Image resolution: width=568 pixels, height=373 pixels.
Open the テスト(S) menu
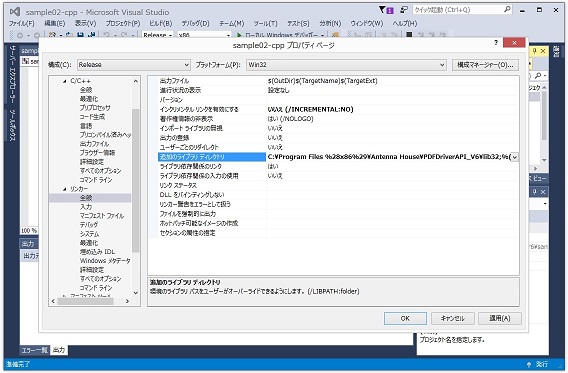[298, 23]
